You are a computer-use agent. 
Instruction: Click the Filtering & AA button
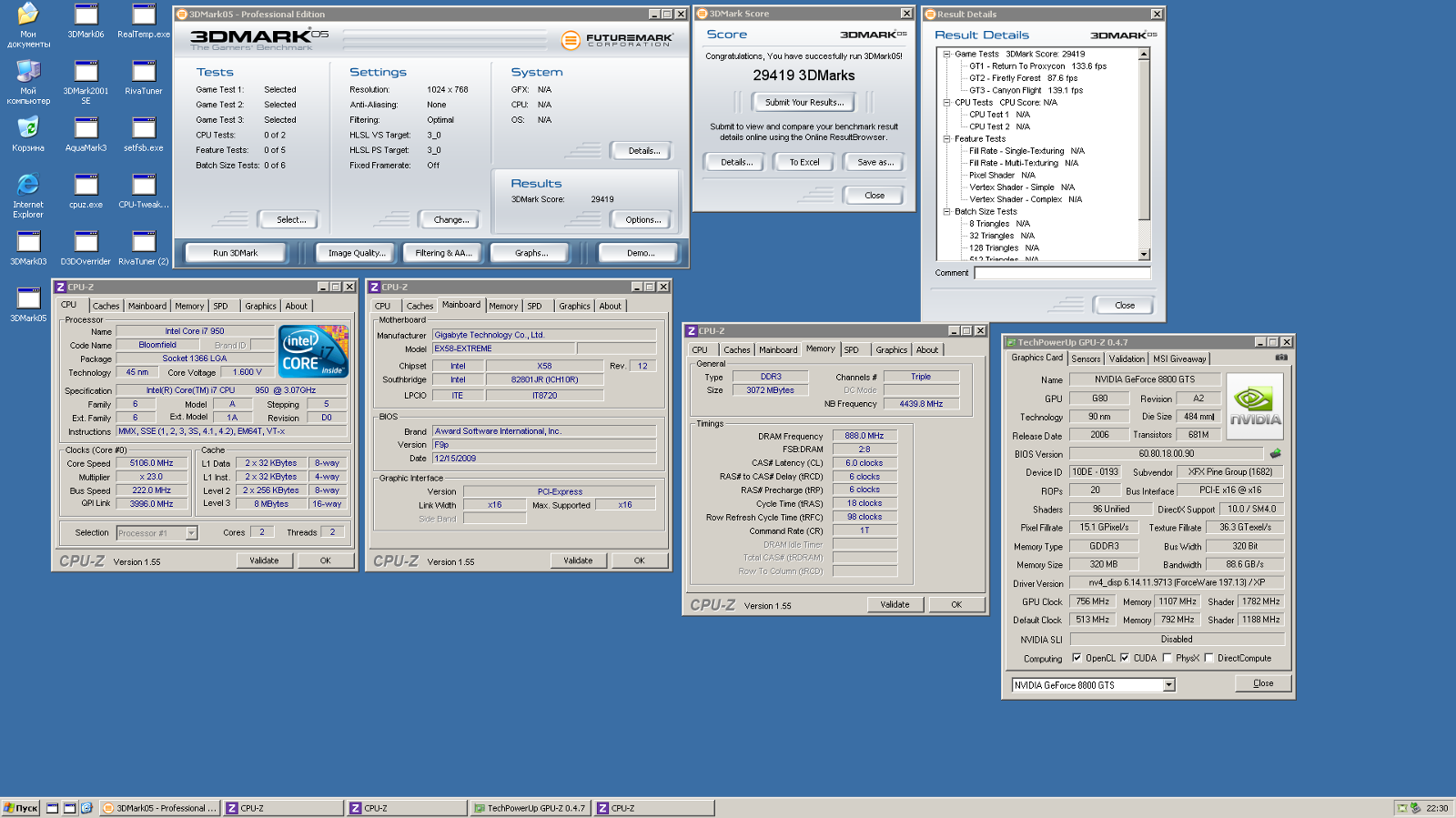point(444,253)
